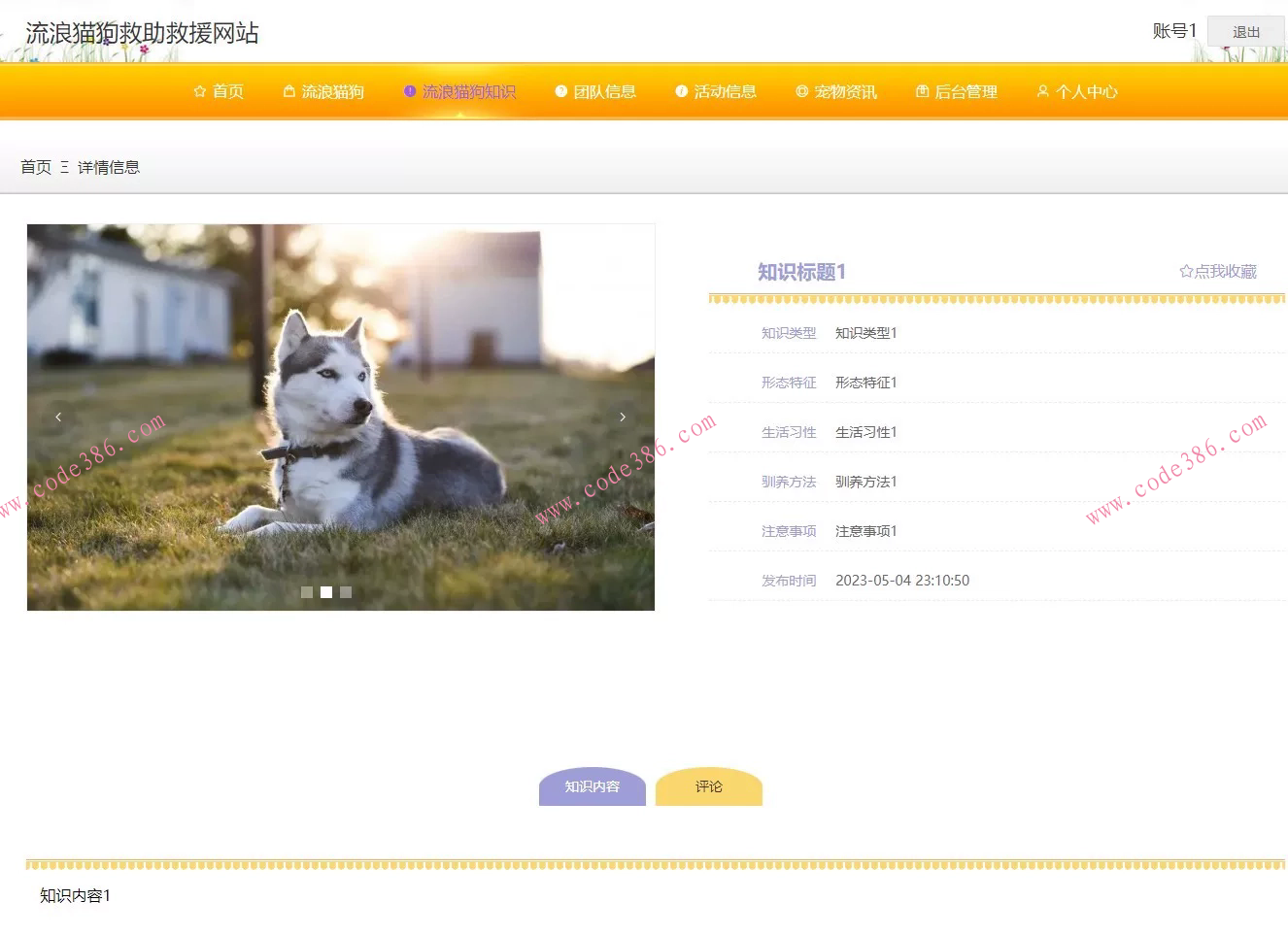Click the 注意事项1 value
This screenshot has height=935, width=1288.
(x=866, y=531)
